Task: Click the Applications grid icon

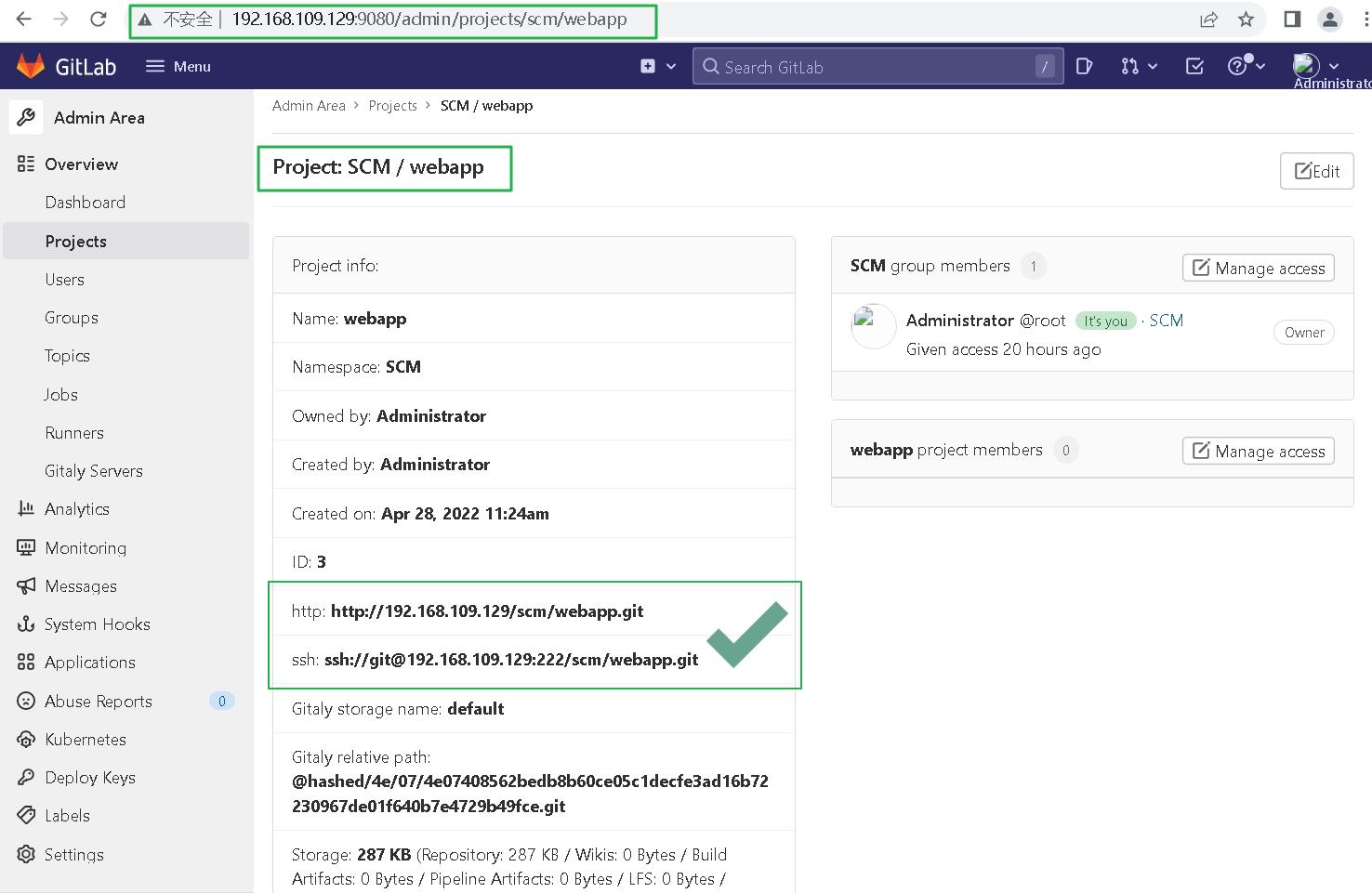Action: click(x=26, y=662)
